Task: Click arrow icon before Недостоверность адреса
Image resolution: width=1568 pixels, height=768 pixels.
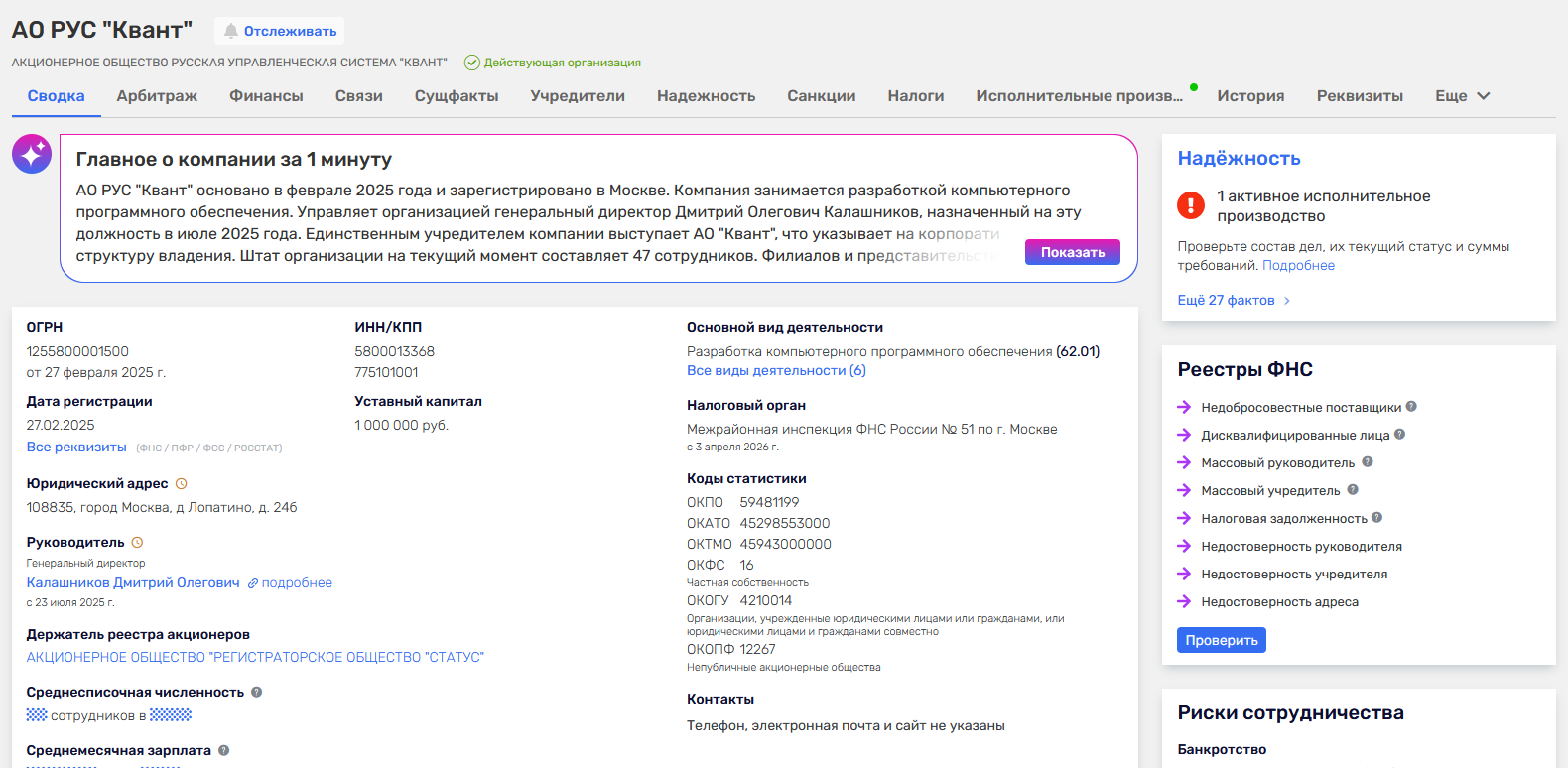Action: click(1184, 601)
